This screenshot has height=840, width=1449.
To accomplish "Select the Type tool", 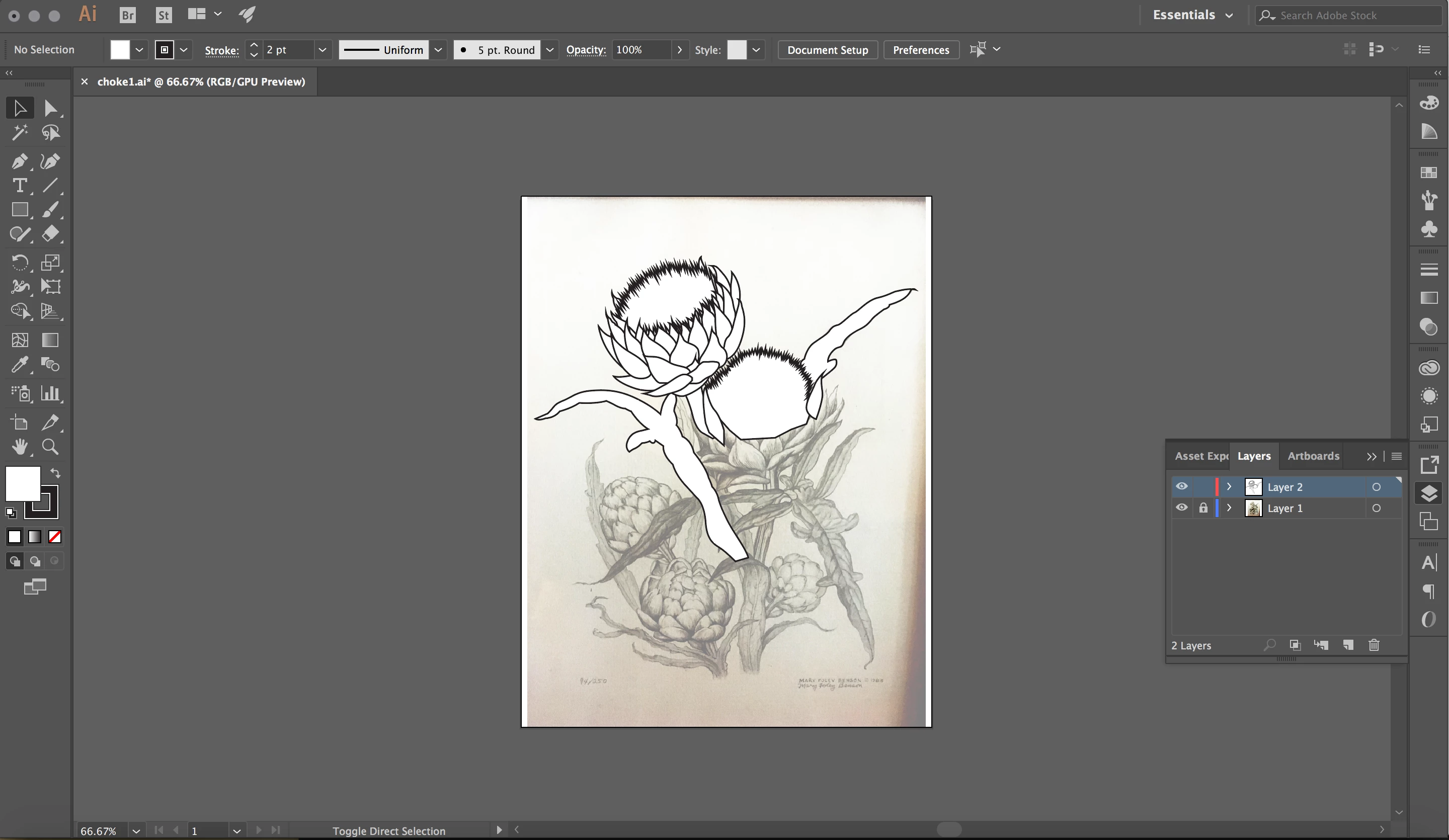I will tap(19, 186).
